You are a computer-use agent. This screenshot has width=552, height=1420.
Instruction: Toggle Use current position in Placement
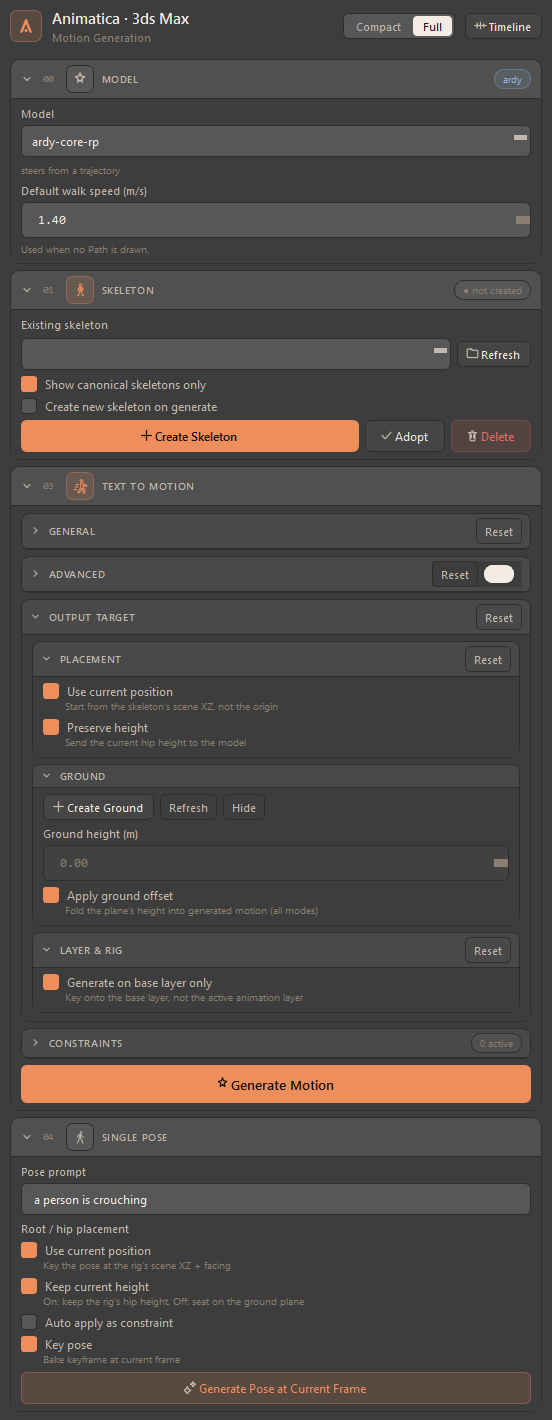(51, 692)
